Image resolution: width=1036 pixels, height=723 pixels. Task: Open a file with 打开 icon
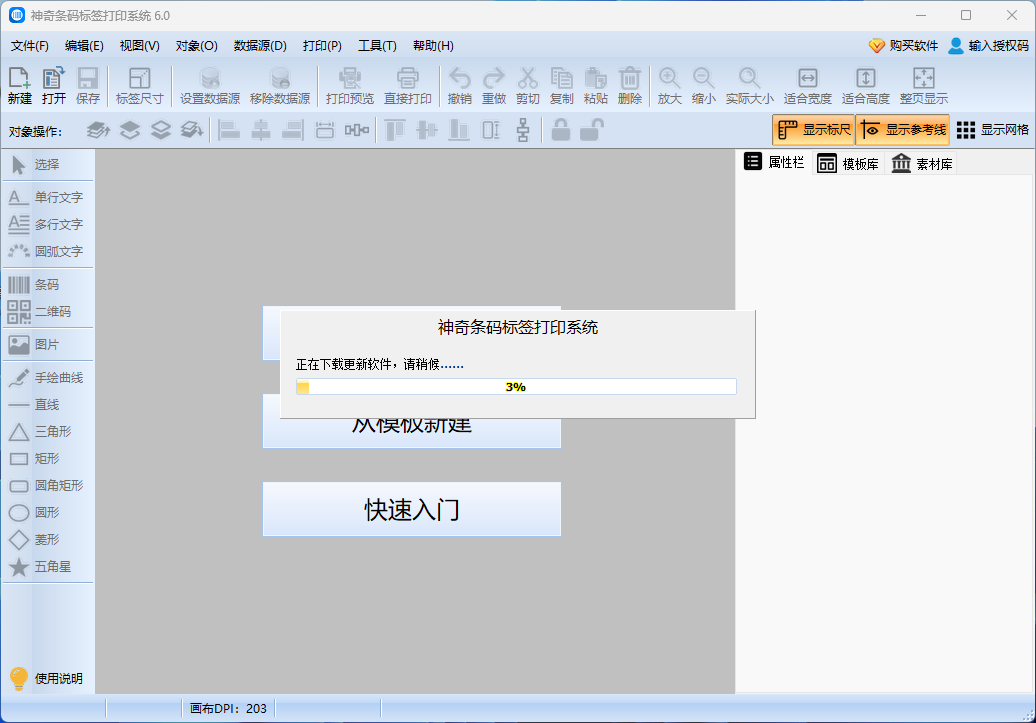[x=54, y=85]
